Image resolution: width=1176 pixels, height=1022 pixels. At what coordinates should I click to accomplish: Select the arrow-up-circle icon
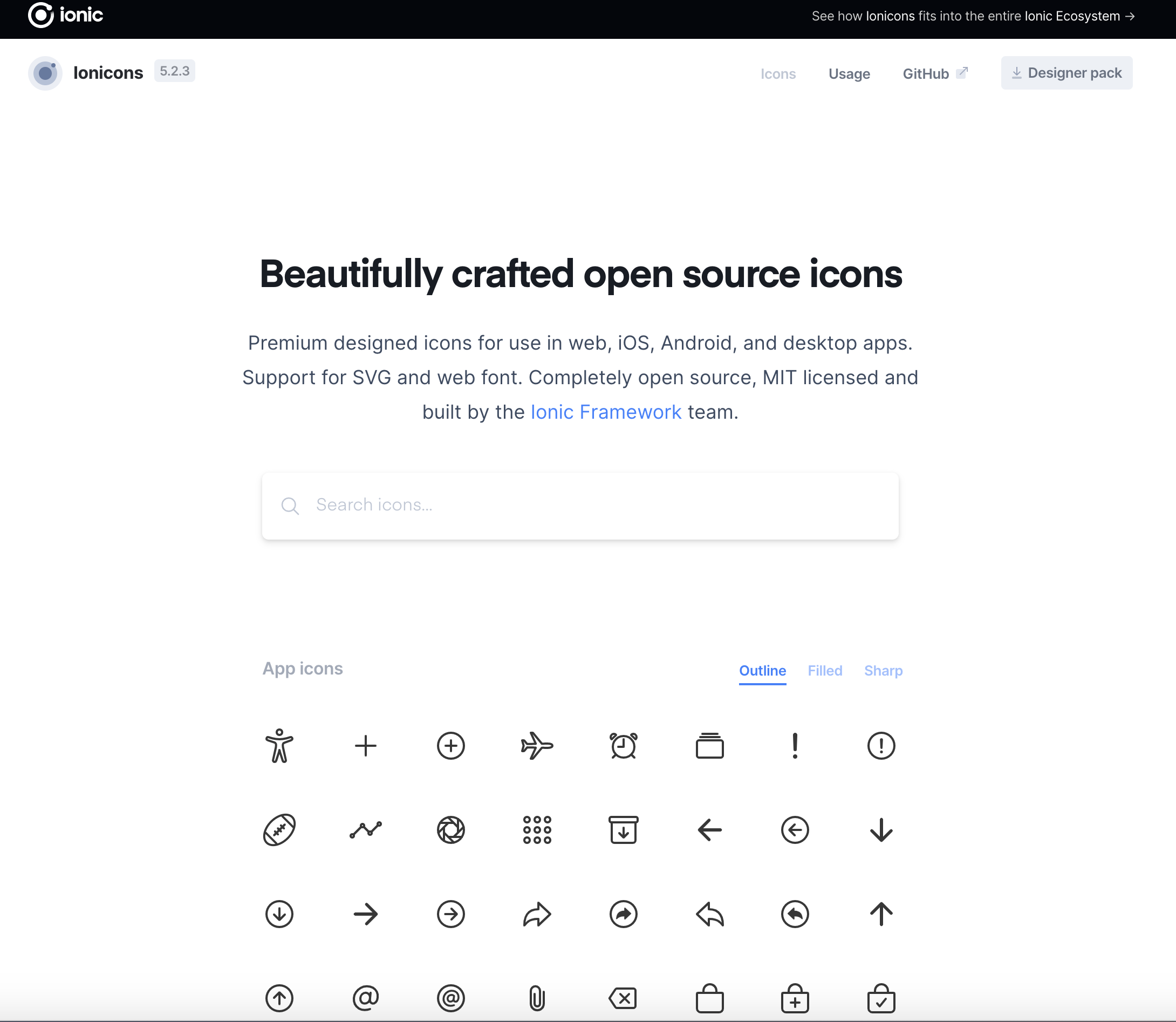tap(279, 998)
